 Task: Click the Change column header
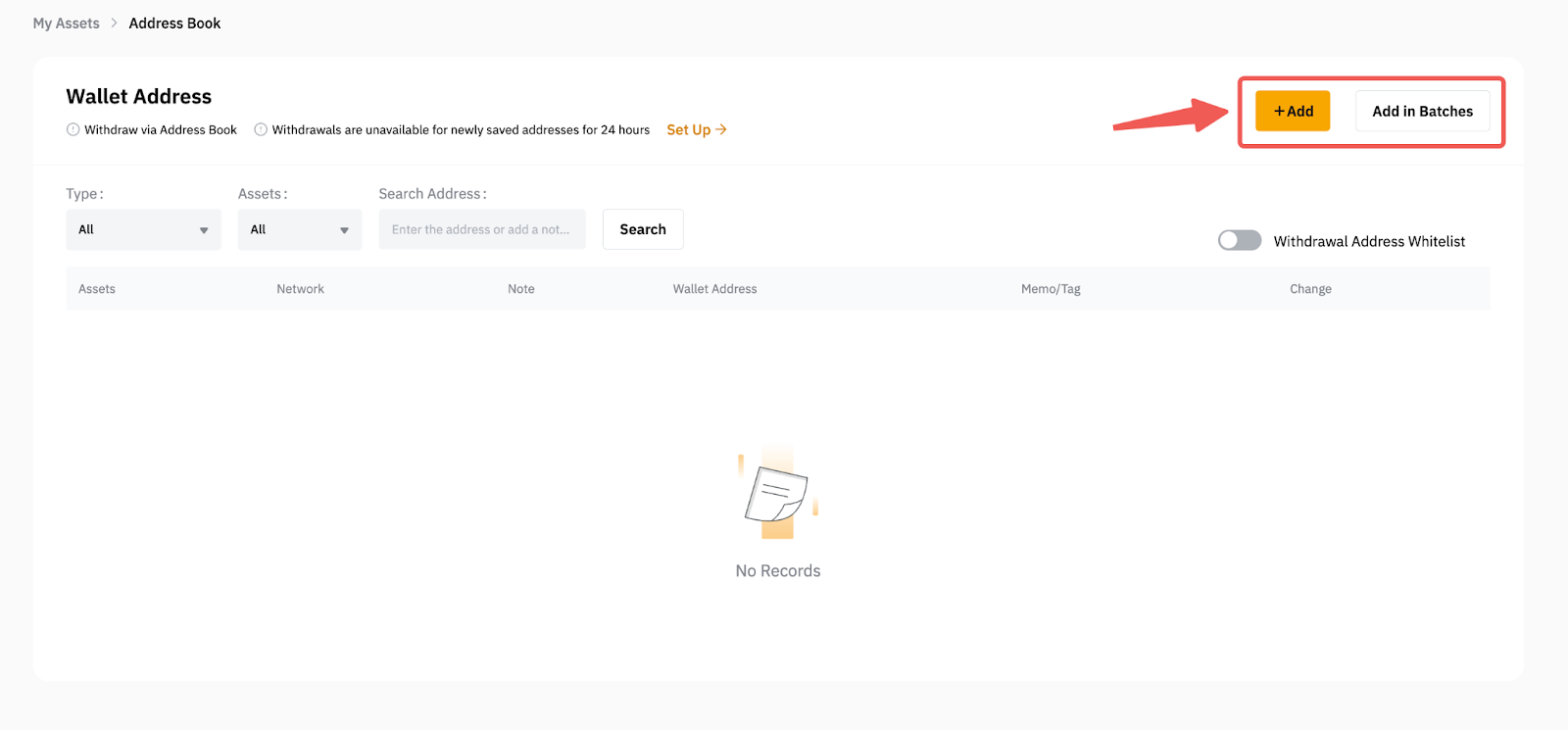[1310, 289]
